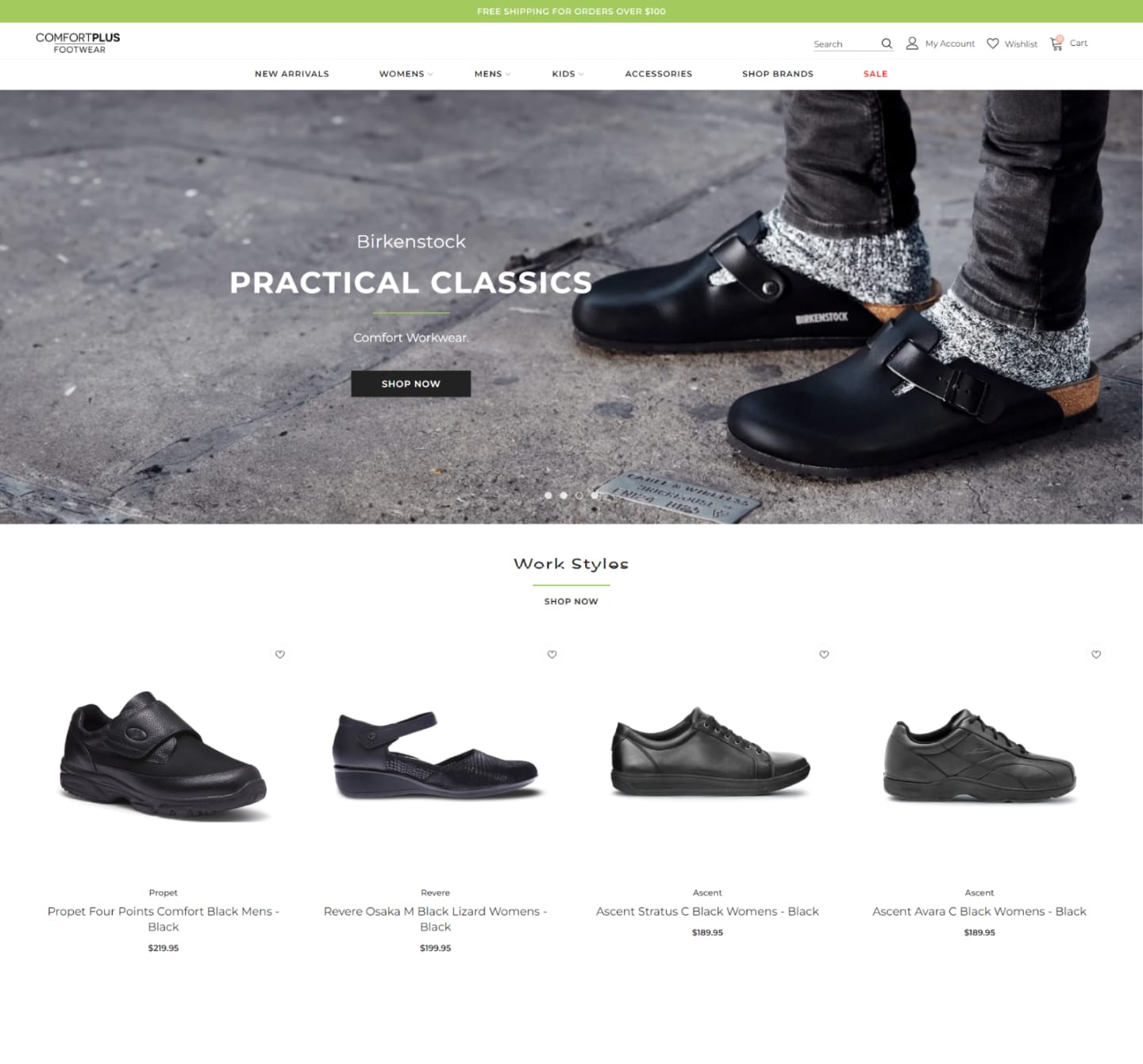Expand the Mens menu dropdown
This screenshot has height=1064, width=1143.
(x=493, y=74)
